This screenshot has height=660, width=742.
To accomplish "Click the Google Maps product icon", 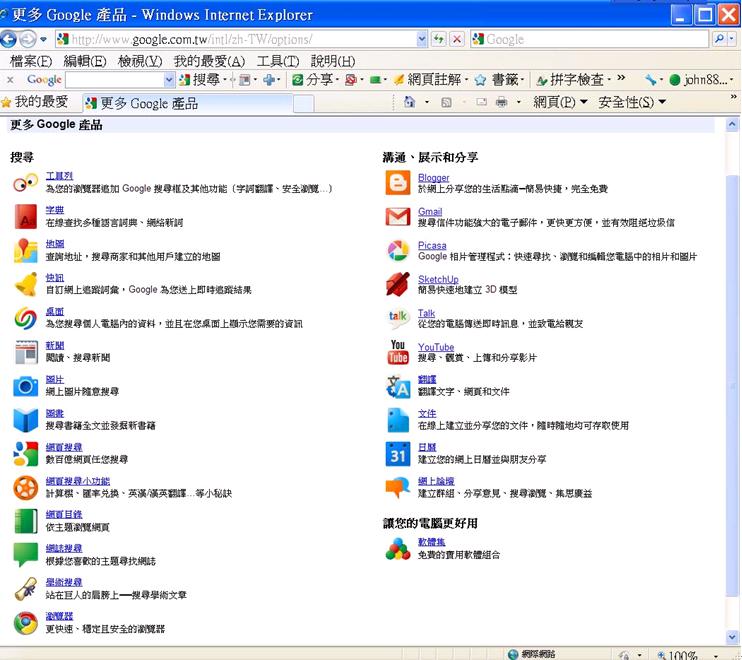I will tap(26, 251).
